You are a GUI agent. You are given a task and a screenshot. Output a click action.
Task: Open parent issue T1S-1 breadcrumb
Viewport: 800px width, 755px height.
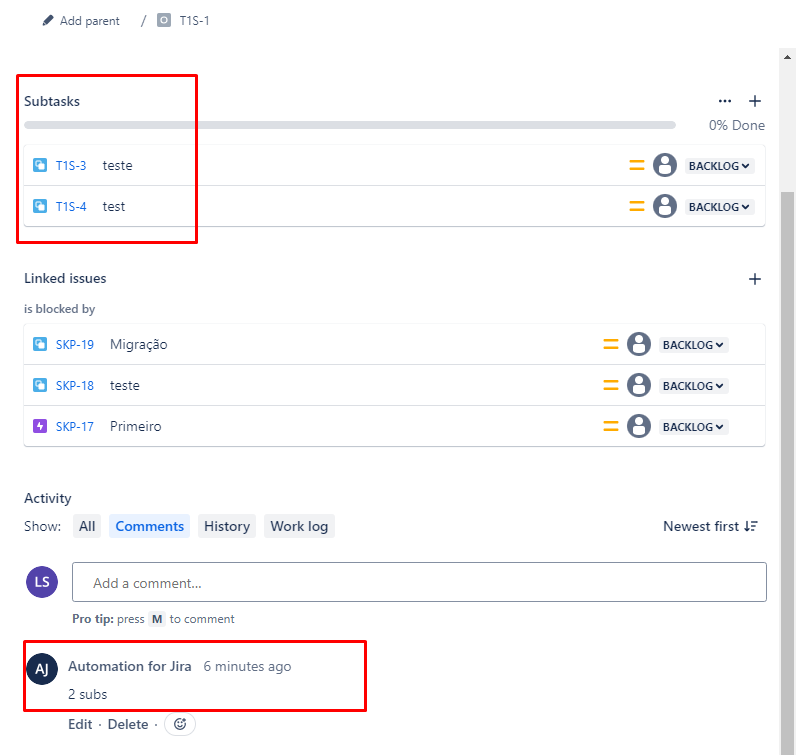(x=194, y=20)
